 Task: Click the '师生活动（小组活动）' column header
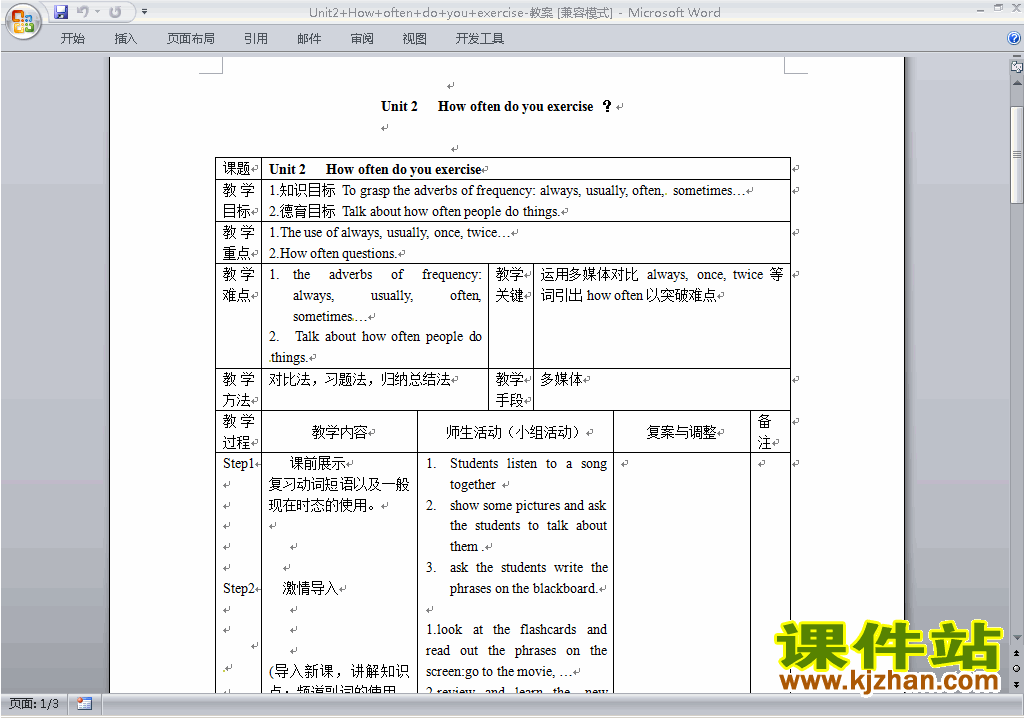(x=515, y=432)
